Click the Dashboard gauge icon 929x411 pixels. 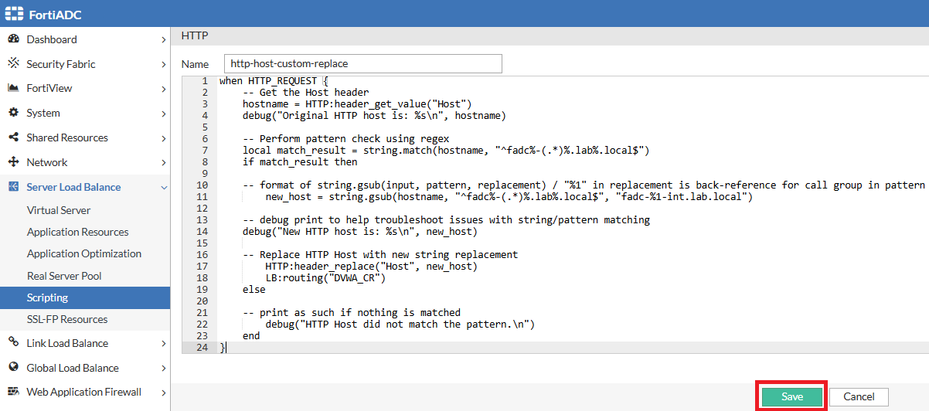(x=14, y=40)
